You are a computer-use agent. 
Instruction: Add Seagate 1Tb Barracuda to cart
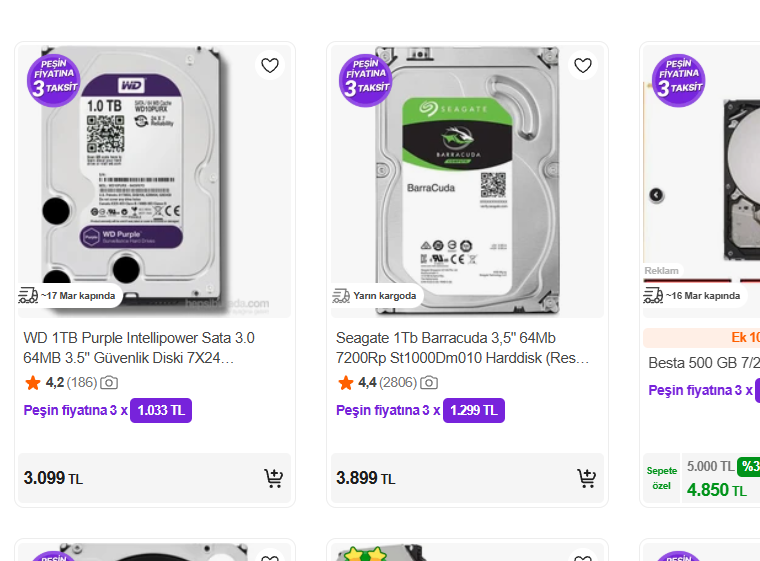click(x=586, y=478)
